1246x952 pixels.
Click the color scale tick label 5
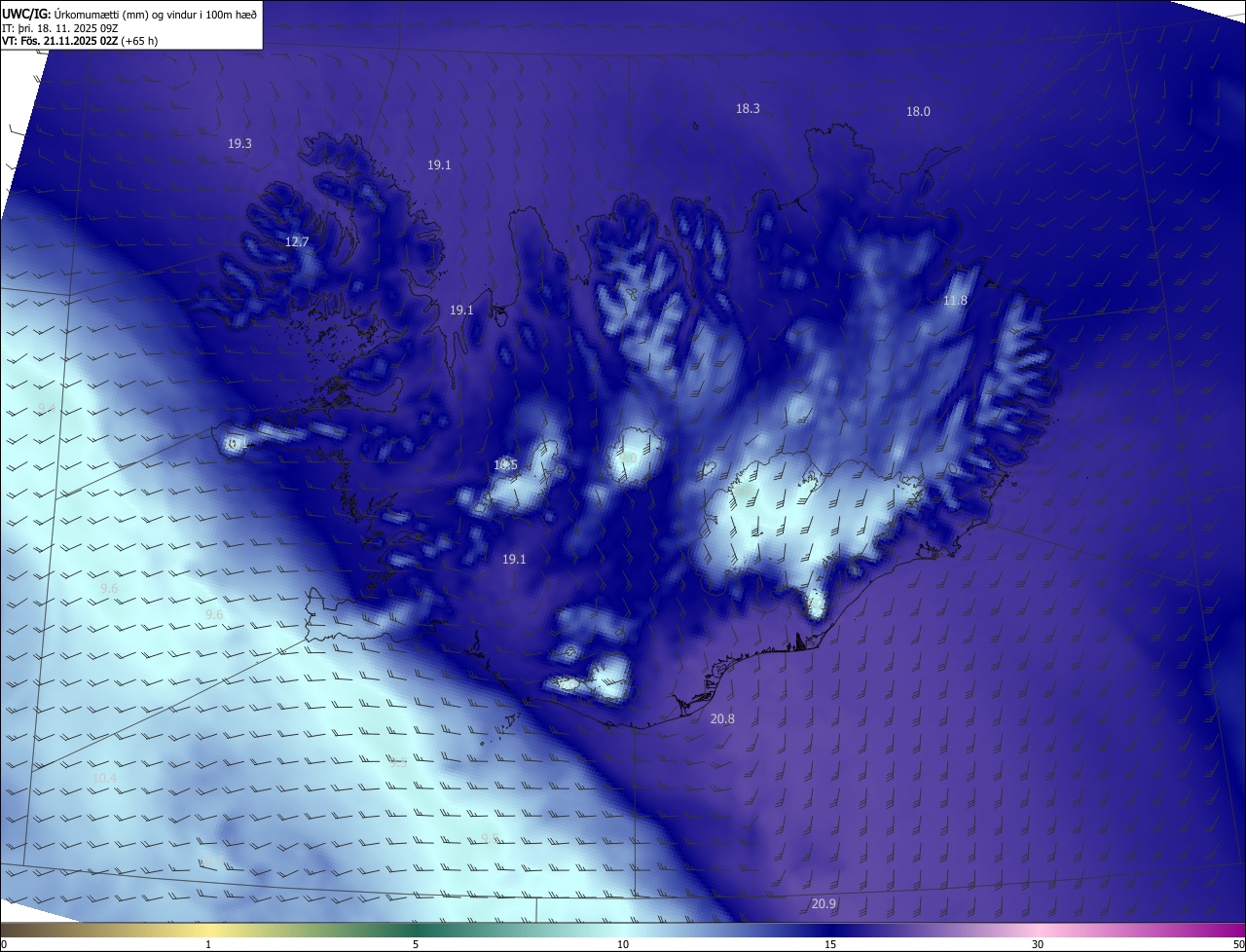pos(416,945)
